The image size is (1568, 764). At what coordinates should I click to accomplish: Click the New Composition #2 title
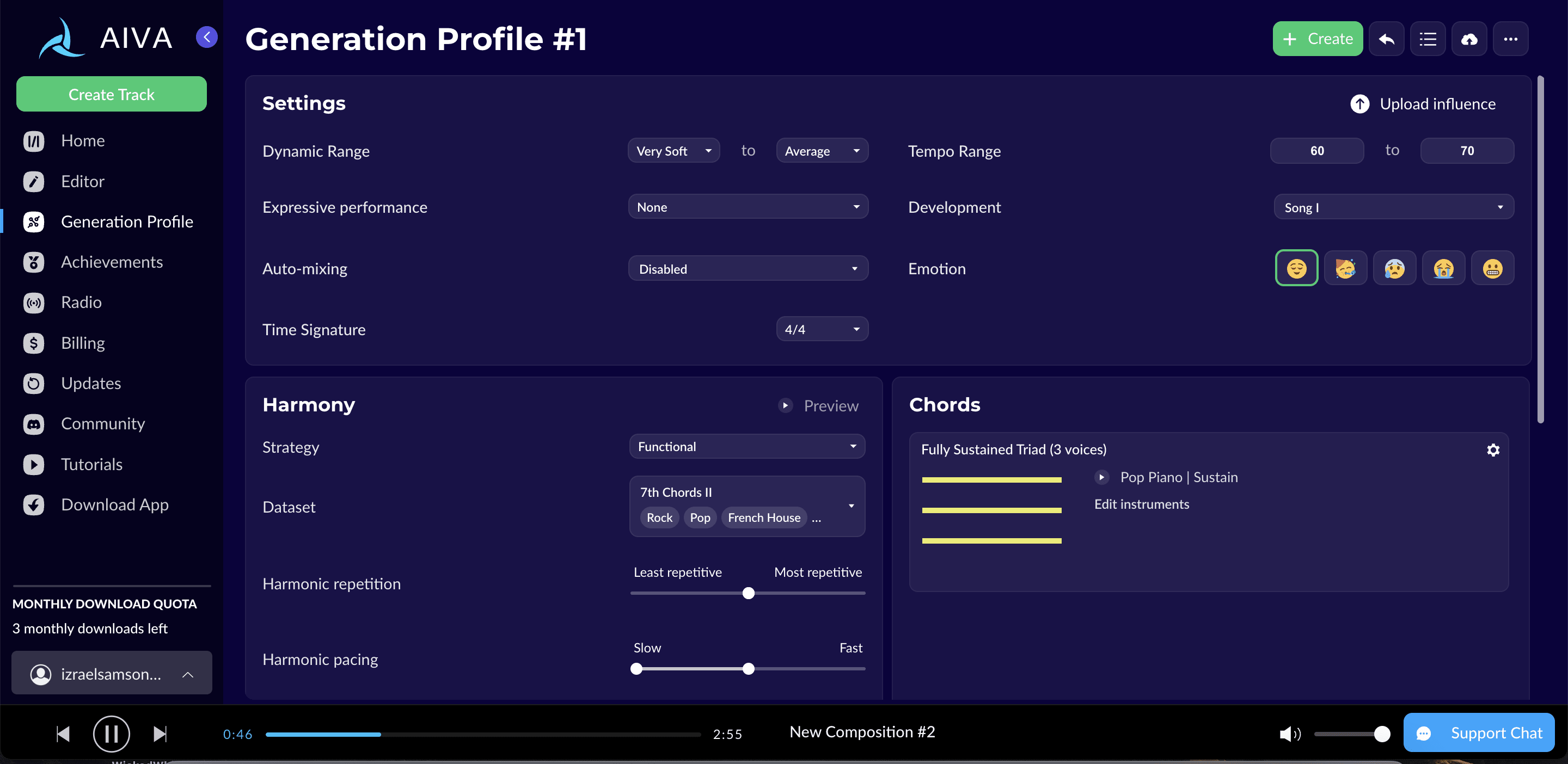coord(862,732)
